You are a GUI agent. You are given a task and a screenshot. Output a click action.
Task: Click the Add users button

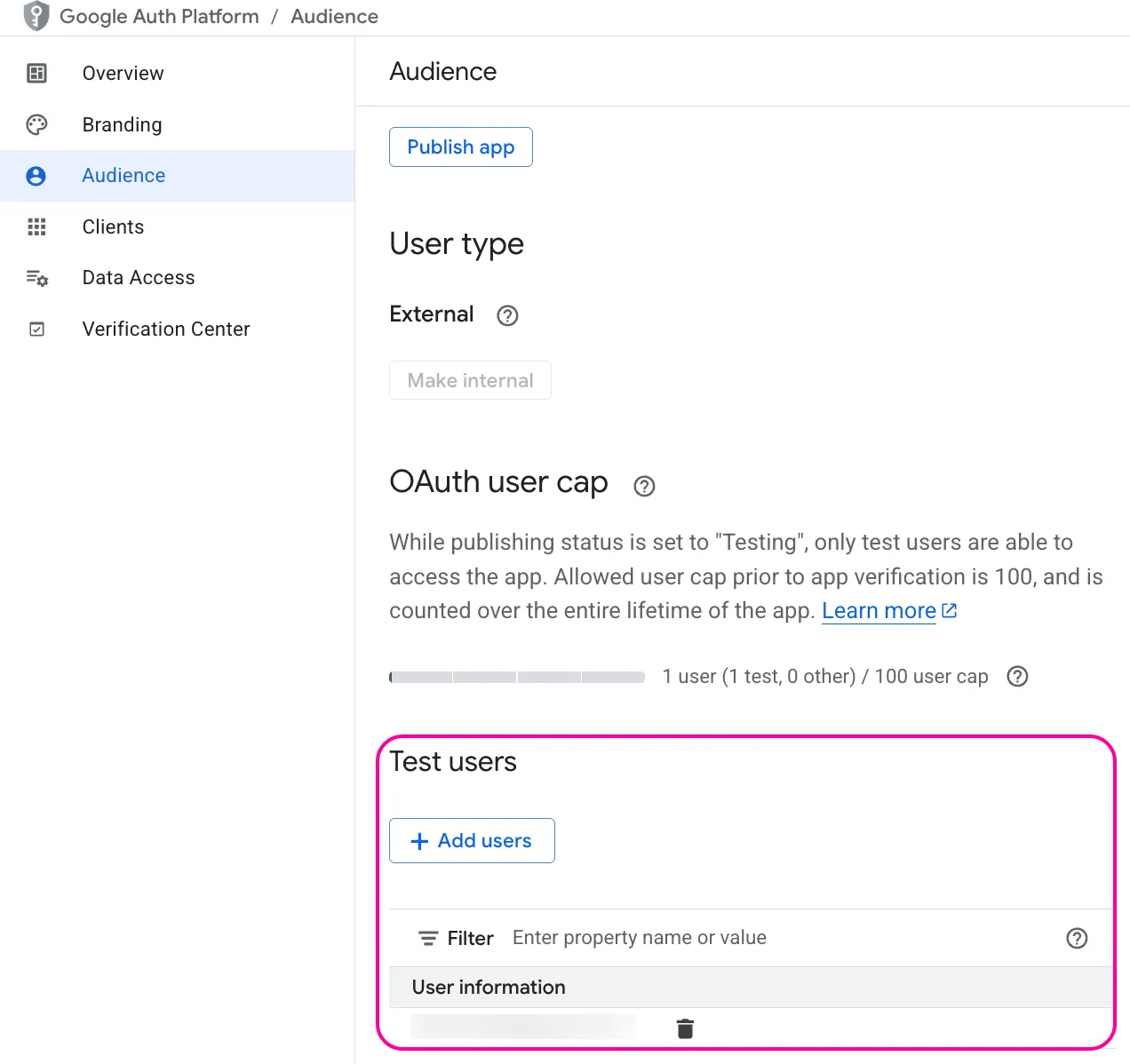472,840
